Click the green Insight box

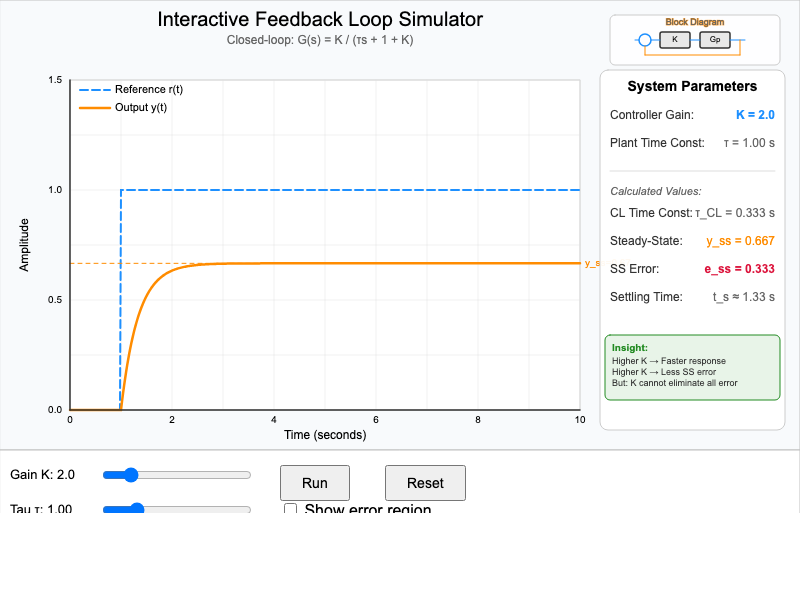(x=692, y=367)
